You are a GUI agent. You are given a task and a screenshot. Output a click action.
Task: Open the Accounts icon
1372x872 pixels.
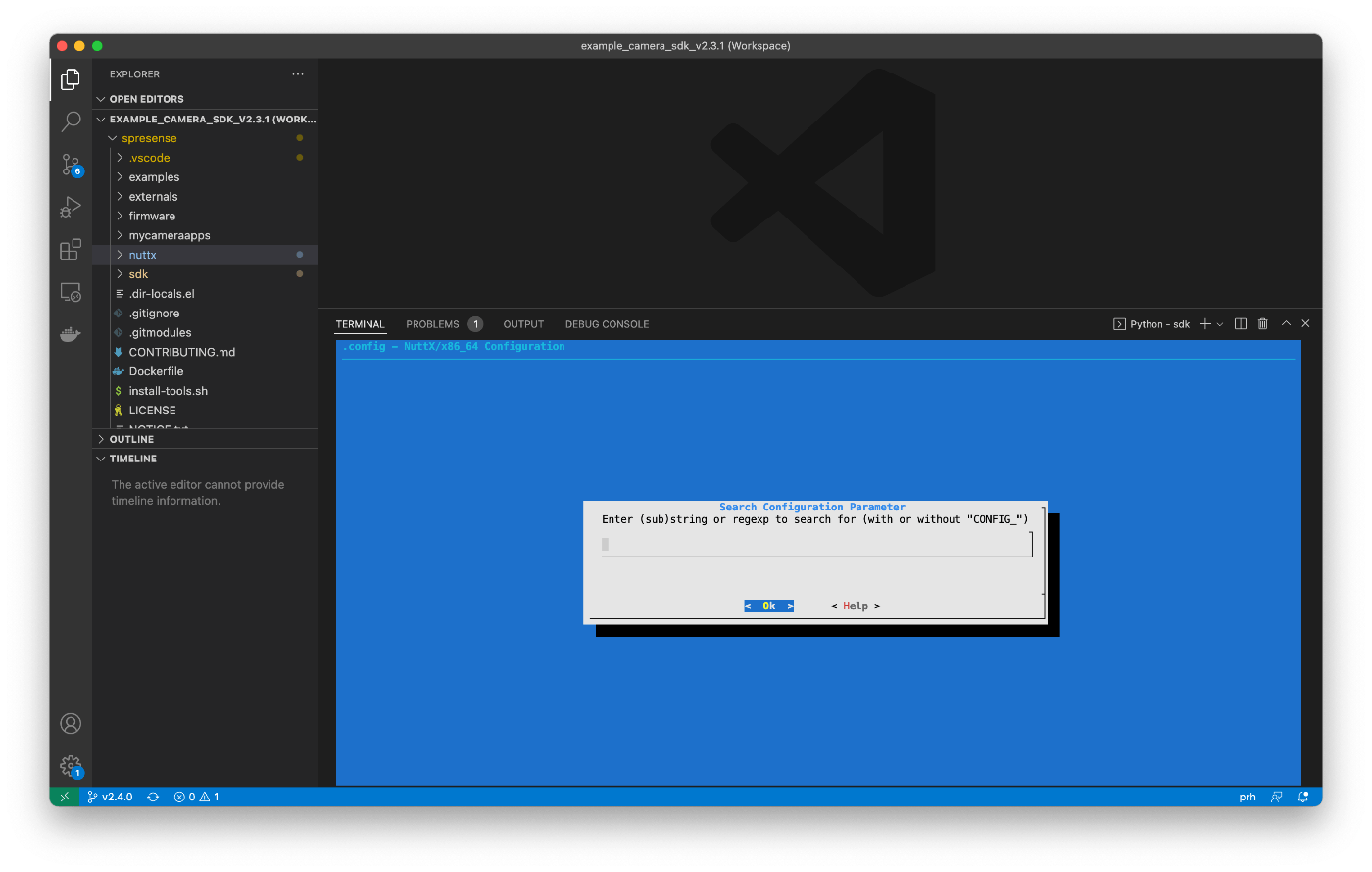71,724
